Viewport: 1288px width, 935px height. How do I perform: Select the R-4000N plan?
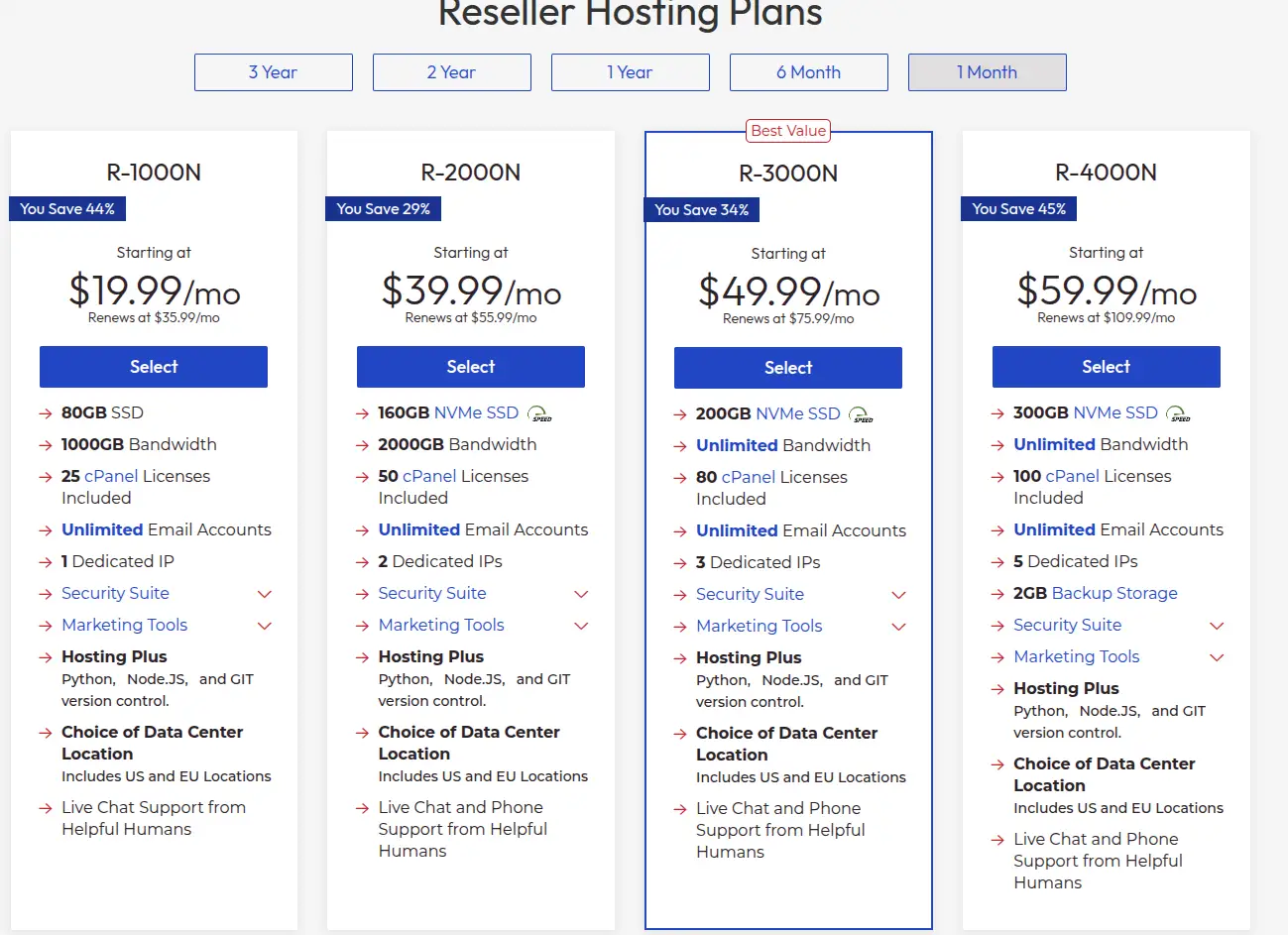(1107, 367)
